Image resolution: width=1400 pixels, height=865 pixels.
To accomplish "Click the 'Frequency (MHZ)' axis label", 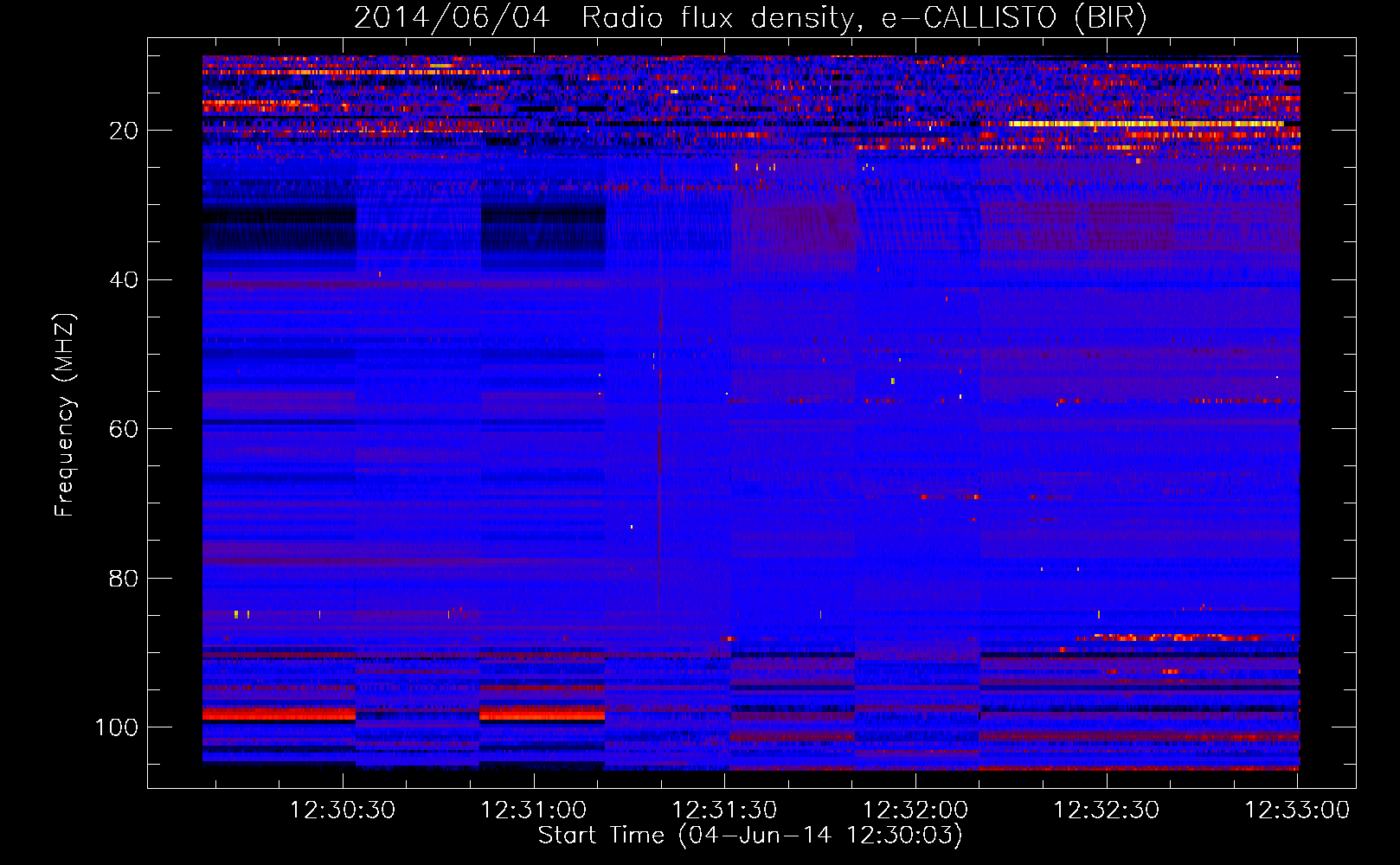I will click(x=65, y=414).
